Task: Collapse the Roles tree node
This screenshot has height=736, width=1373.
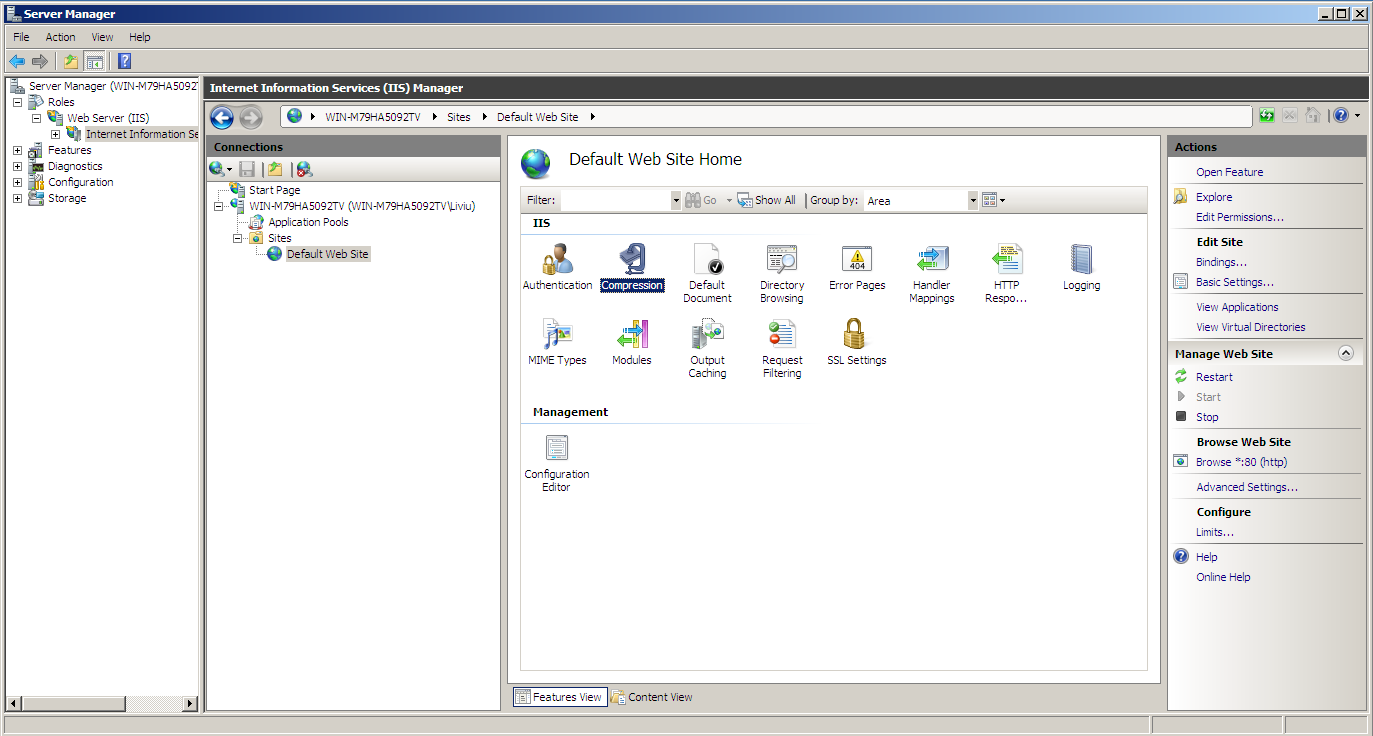Action: (17, 102)
